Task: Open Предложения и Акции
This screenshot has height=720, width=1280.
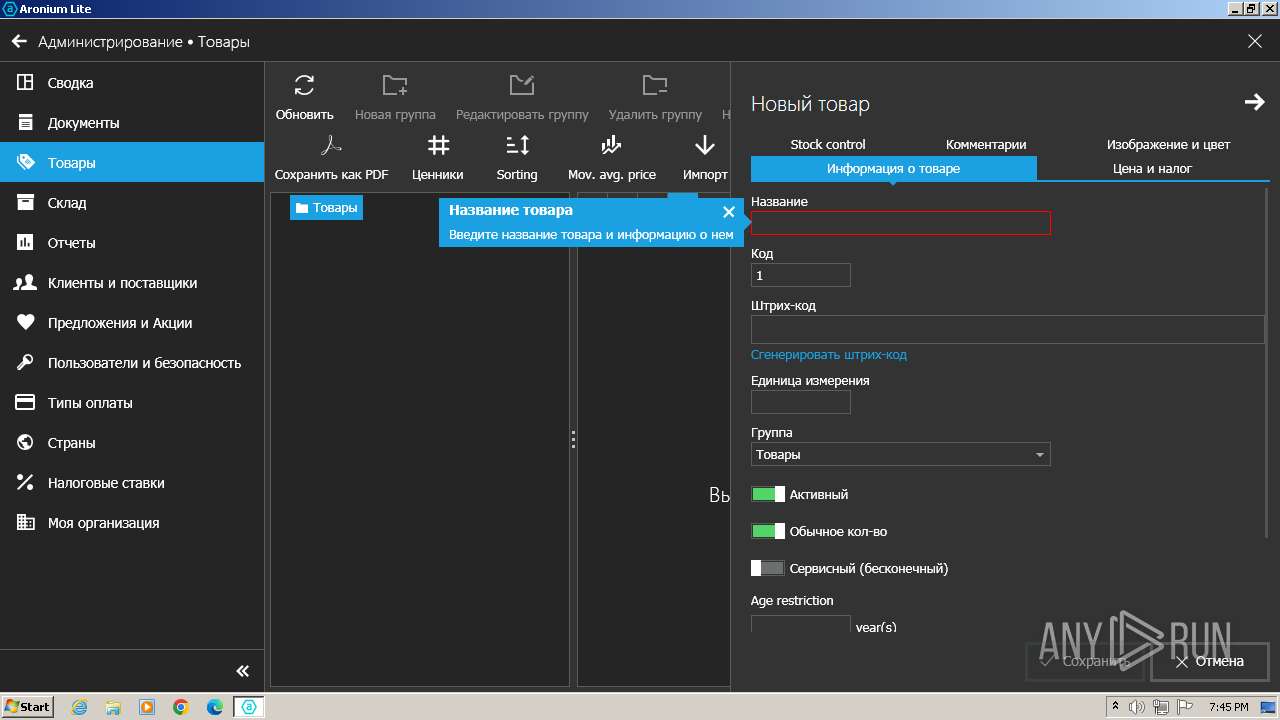Action: pyautogui.click(x=132, y=323)
